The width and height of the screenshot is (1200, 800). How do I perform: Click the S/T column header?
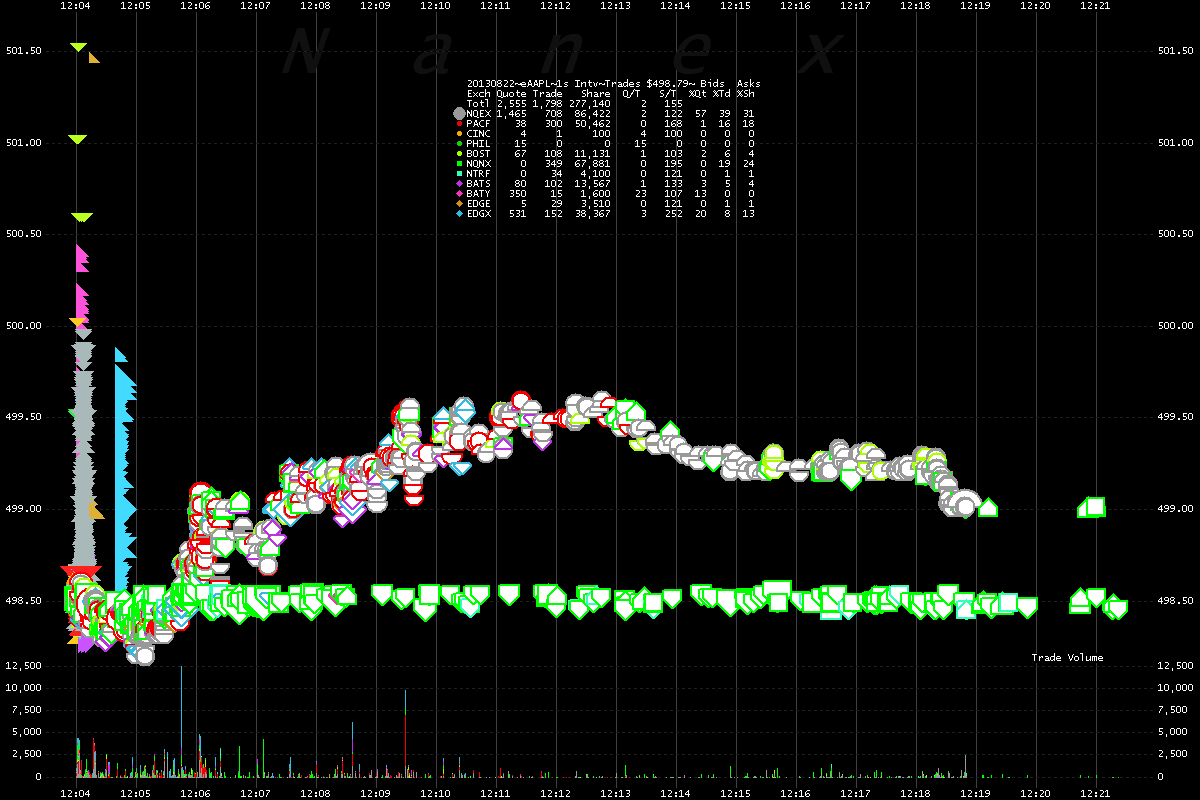pyautogui.click(x=668, y=94)
